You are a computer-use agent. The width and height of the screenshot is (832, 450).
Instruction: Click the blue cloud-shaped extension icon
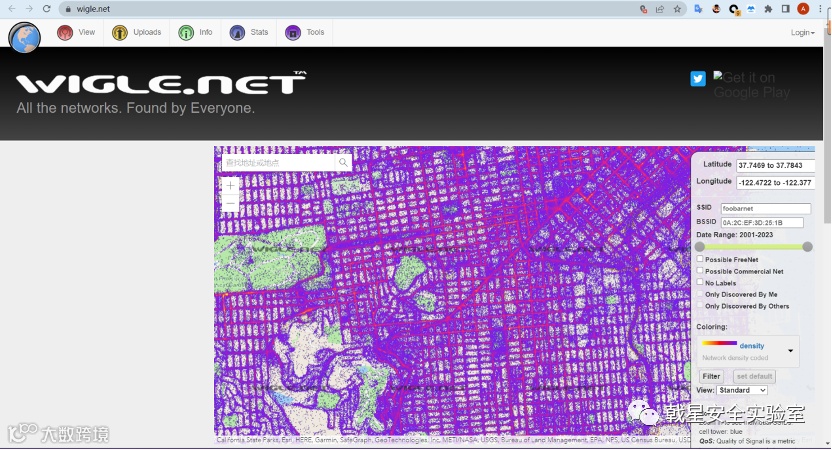751,9
